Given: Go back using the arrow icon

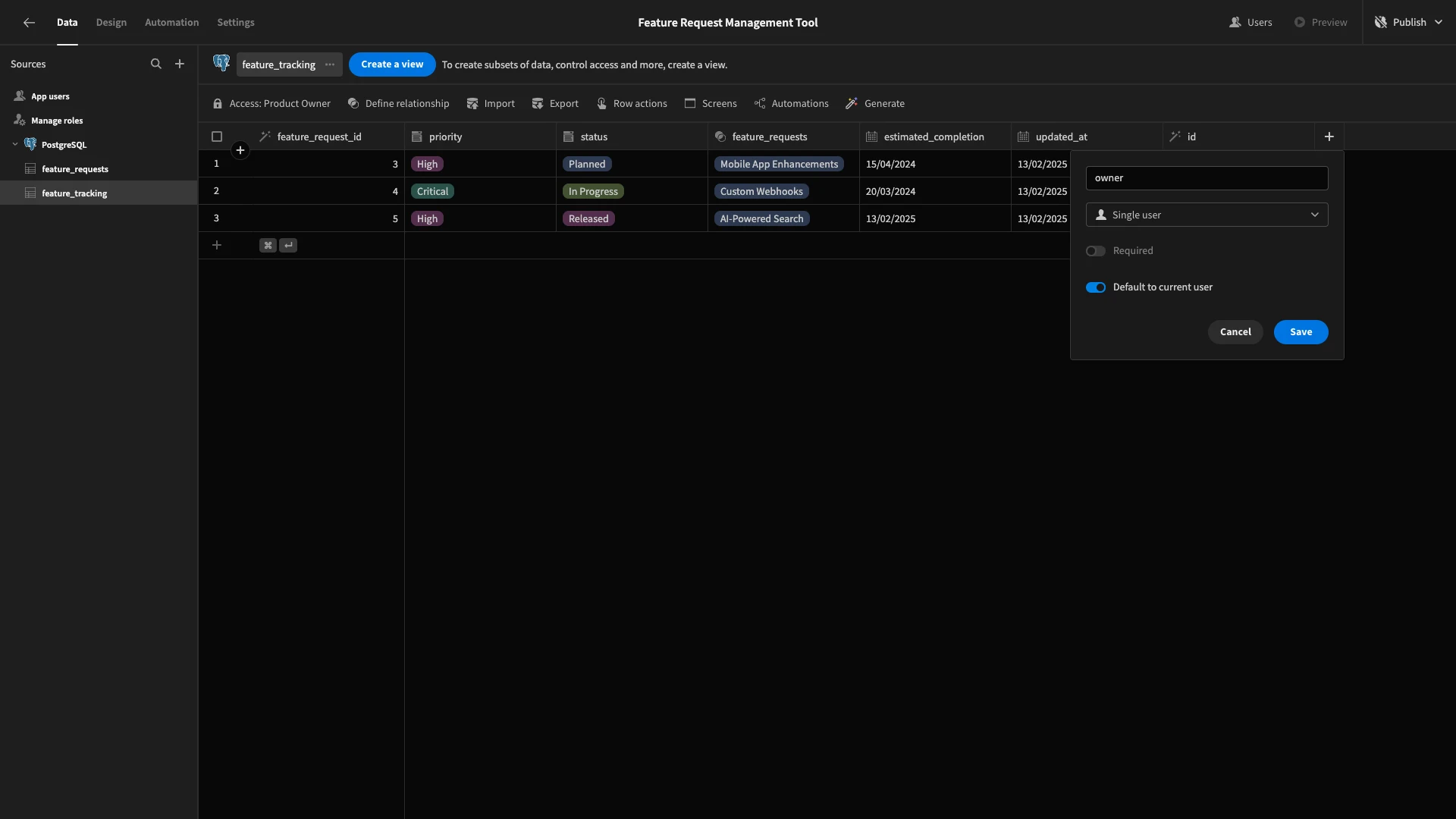Looking at the screenshot, I should (29, 23).
